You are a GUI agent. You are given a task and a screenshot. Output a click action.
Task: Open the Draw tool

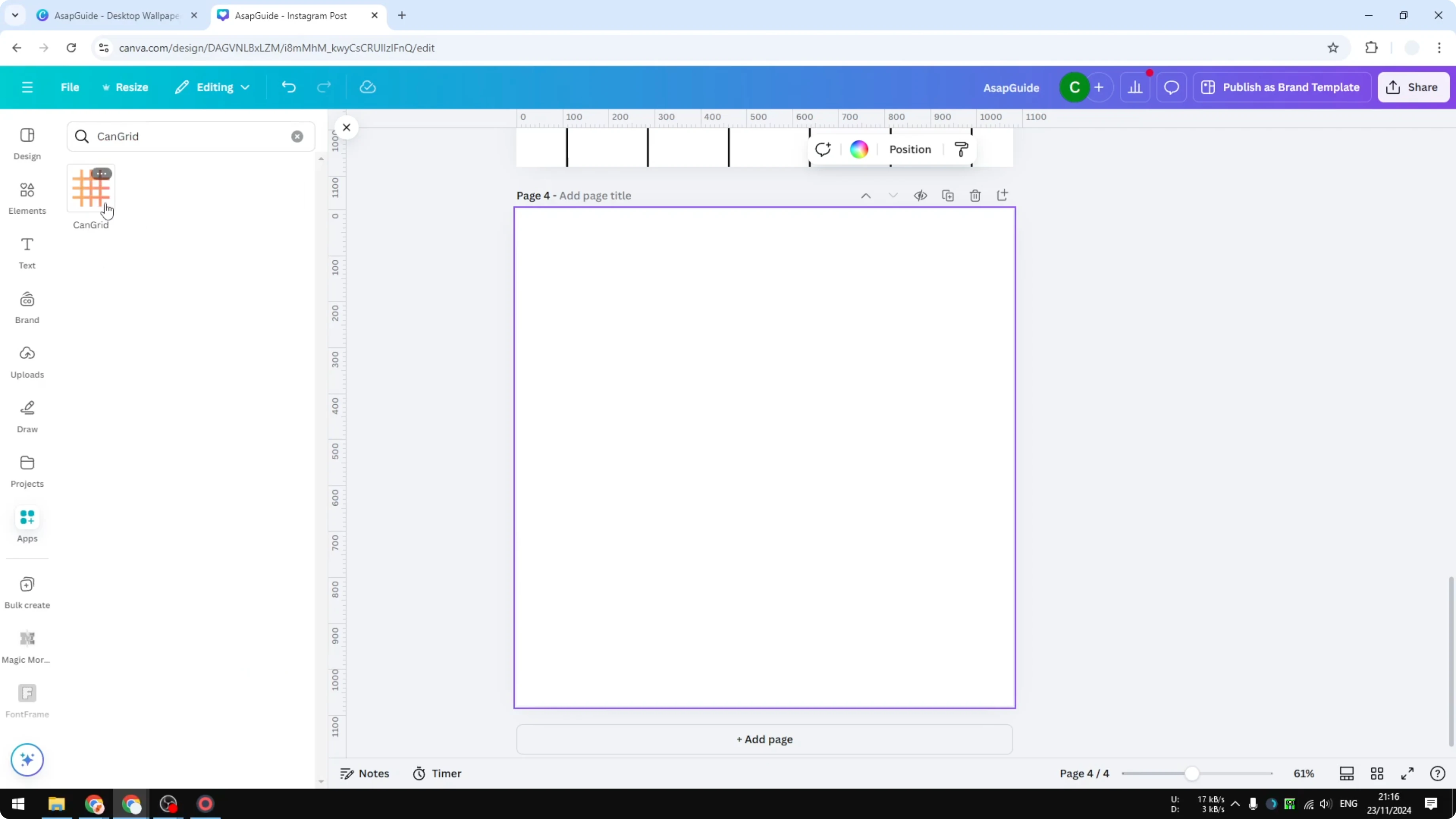pyautogui.click(x=27, y=416)
